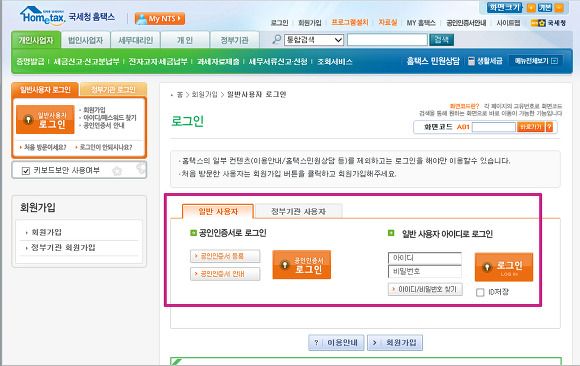Select sidebar 일반사용자 로그인 tab
Screen dimensions: 580x366
(x=45, y=90)
